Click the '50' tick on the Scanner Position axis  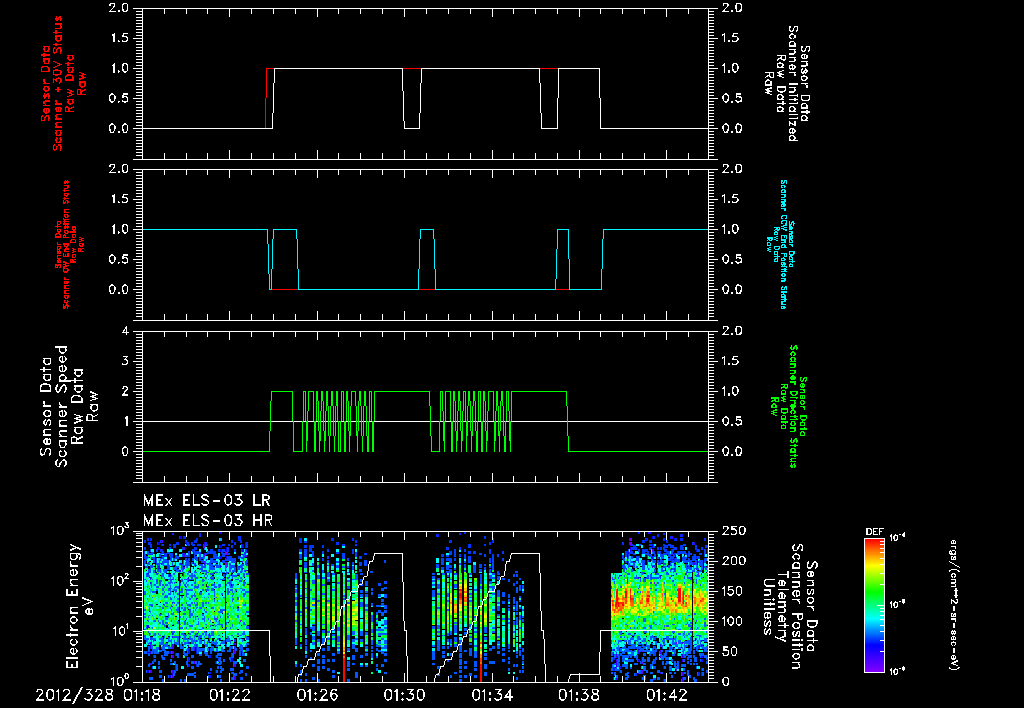point(729,651)
